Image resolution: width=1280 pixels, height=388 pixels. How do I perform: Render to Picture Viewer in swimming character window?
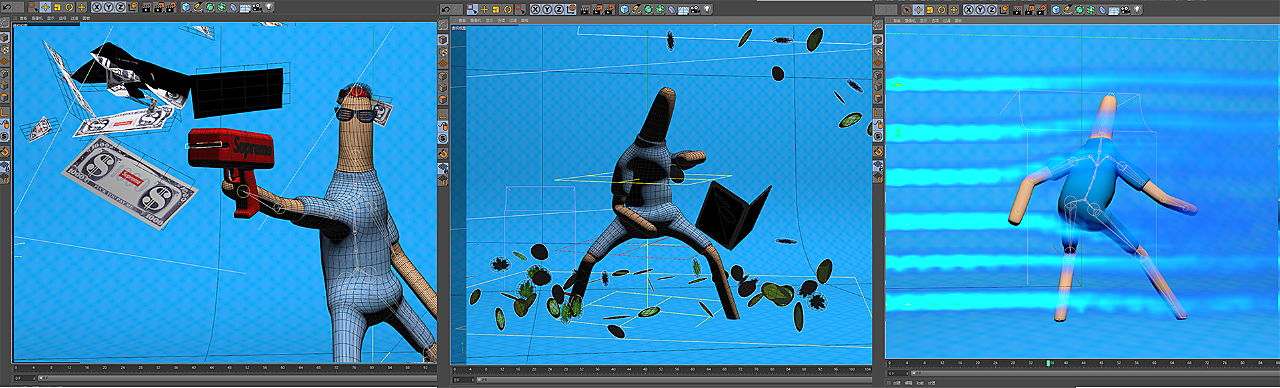coord(1030,10)
